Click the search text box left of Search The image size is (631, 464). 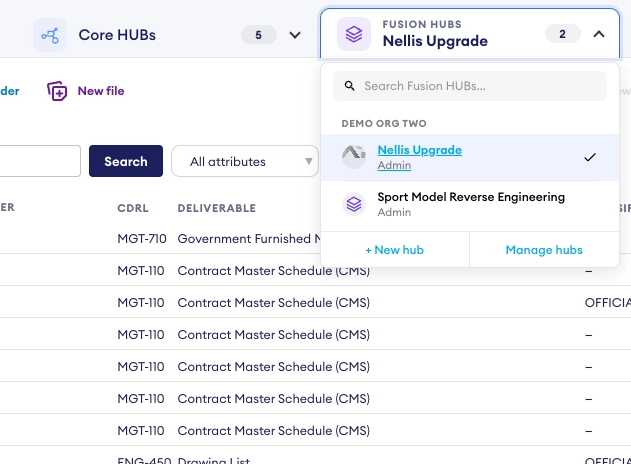click(x=40, y=161)
